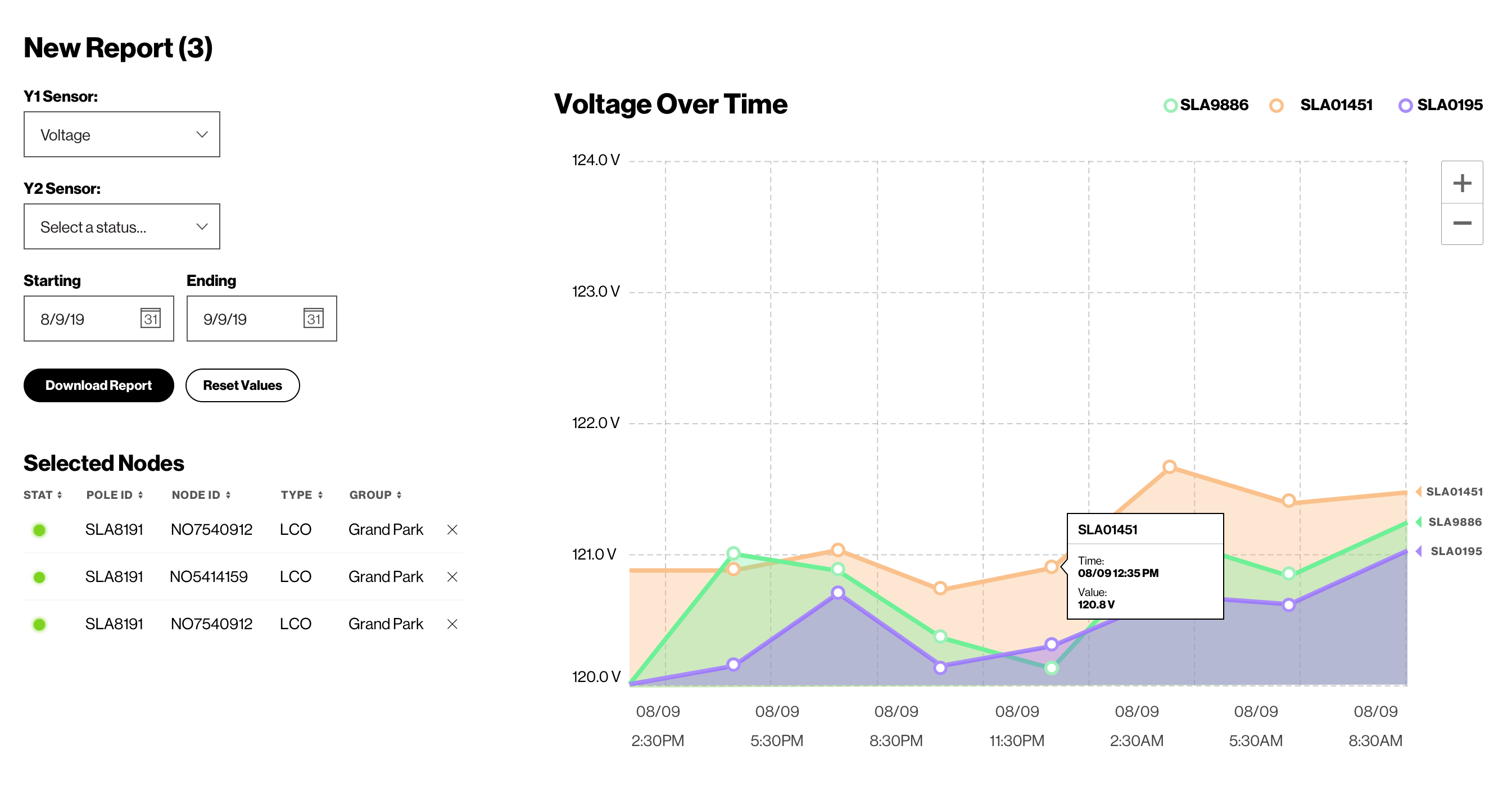The image size is (1512, 791).
Task: Toggle SLA9886 series in chart legend
Action: tap(1206, 105)
